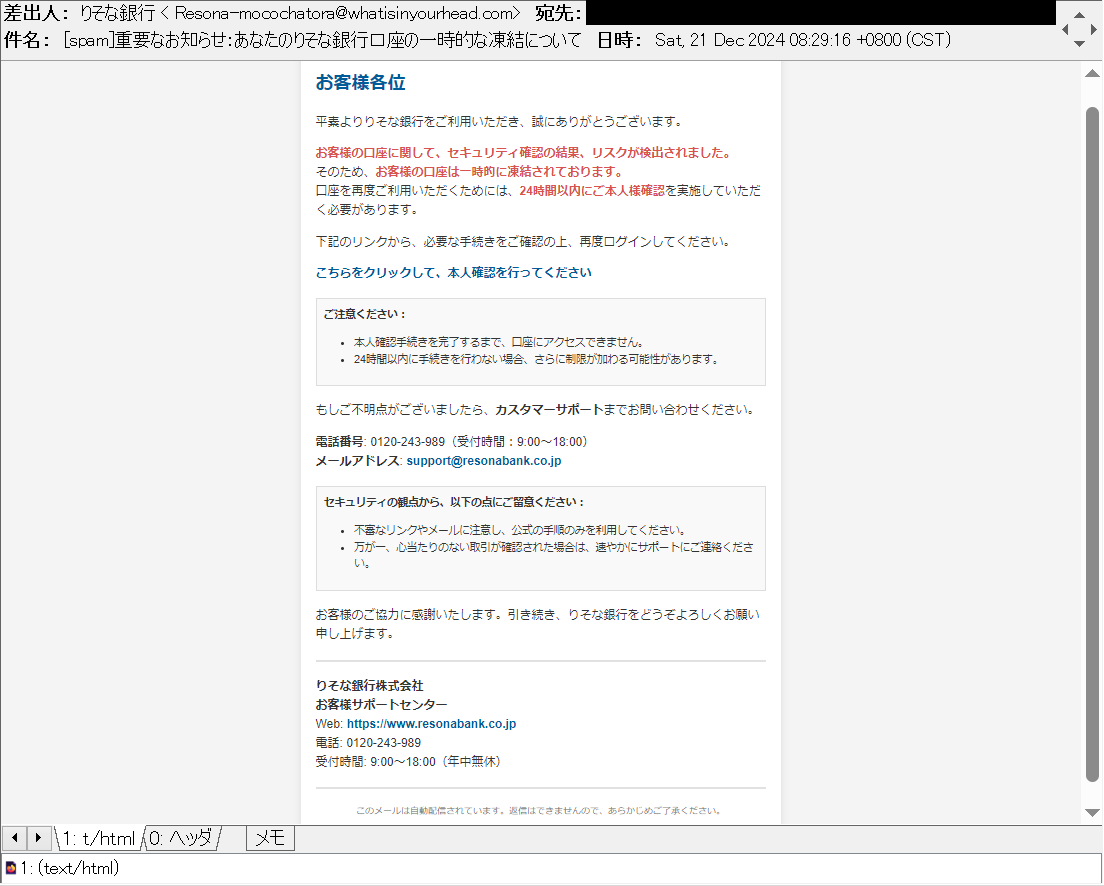This screenshot has width=1104, height=886.
Task: Click the next-tab arrow at bottom left
Action: tap(38, 837)
